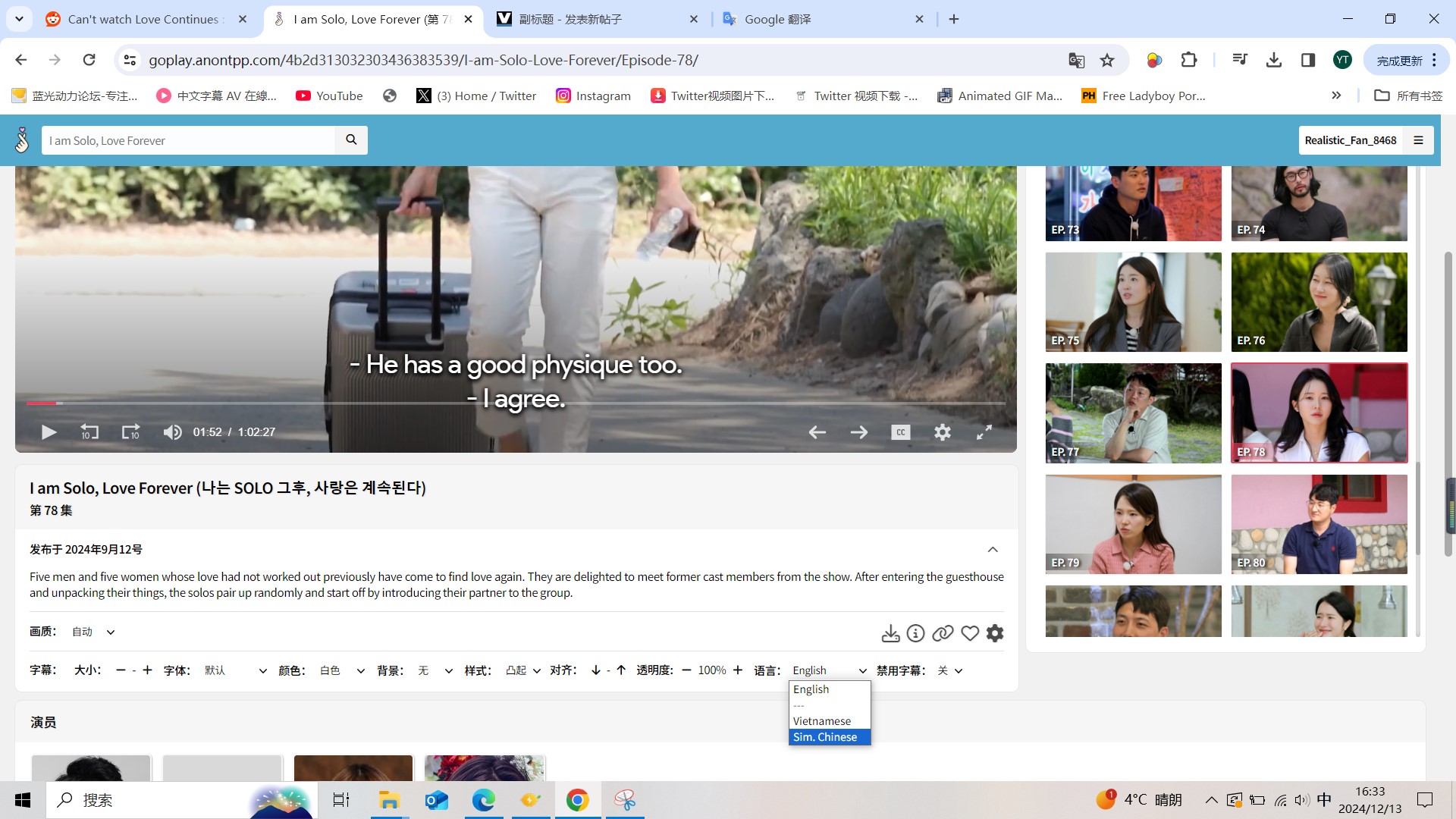Collapse the episode description chevron
Viewport: 1456px width, 819px height.
[992, 549]
